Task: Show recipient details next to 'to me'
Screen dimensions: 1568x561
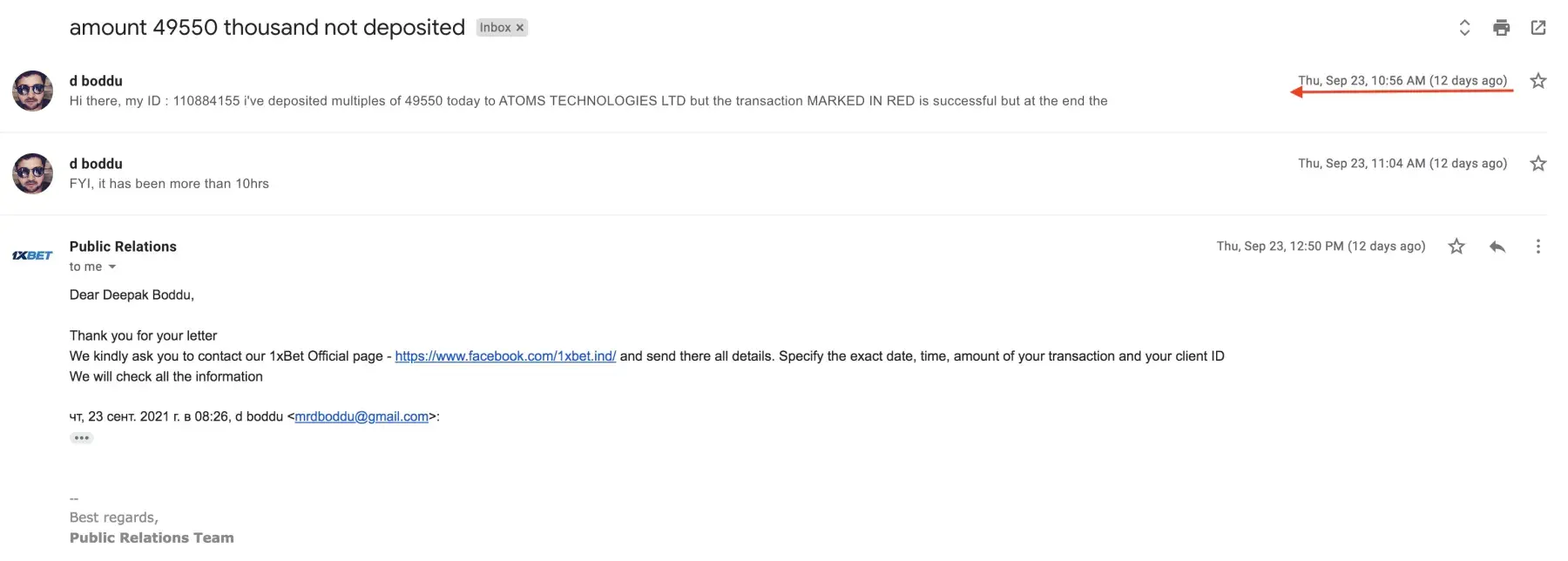Action: click(x=112, y=267)
